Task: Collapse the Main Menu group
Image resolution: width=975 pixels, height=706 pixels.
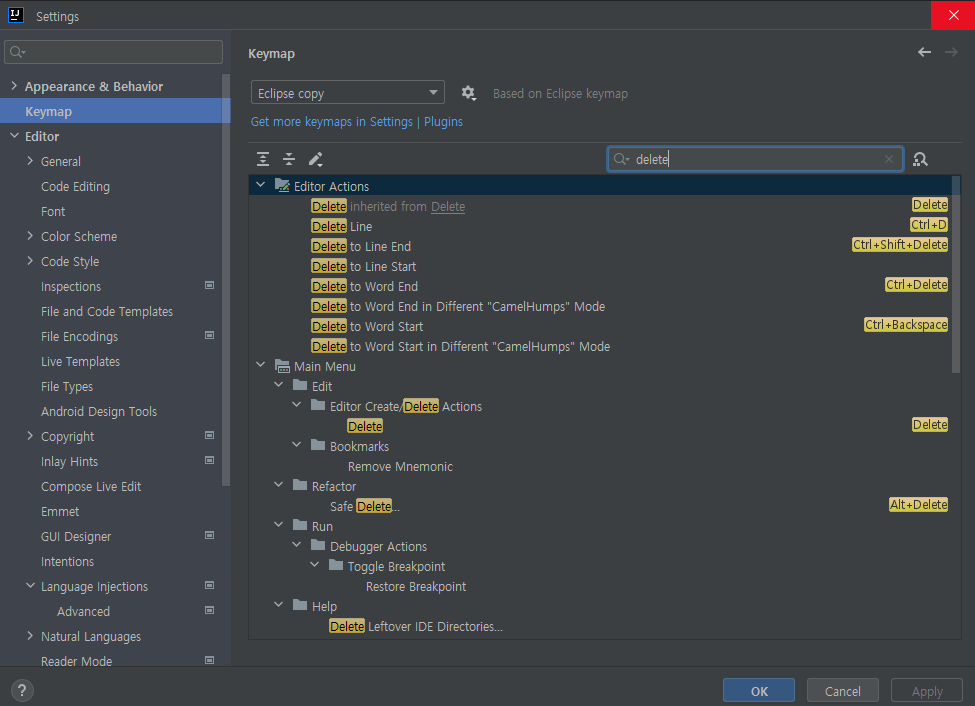Action: 261,365
